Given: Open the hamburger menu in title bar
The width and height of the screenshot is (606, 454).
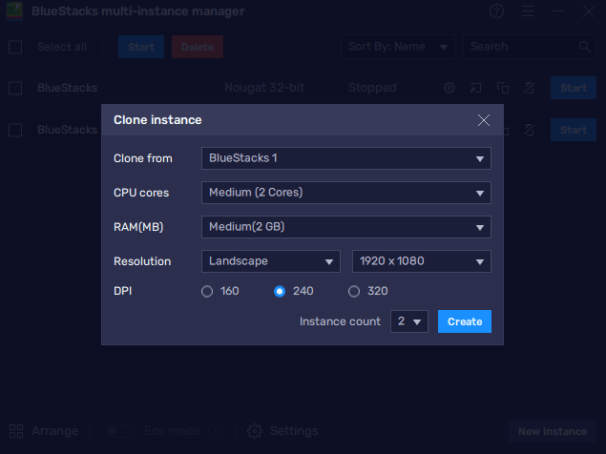Looking at the screenshot, I should click(x=528, y=11).
